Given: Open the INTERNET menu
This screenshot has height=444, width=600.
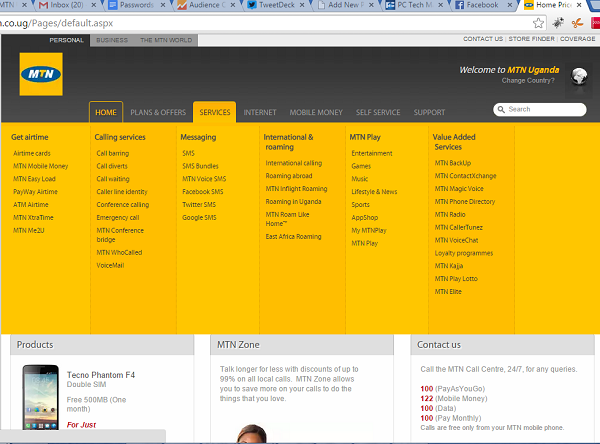Looking at the screenshot, I should (x=260, y=112).
